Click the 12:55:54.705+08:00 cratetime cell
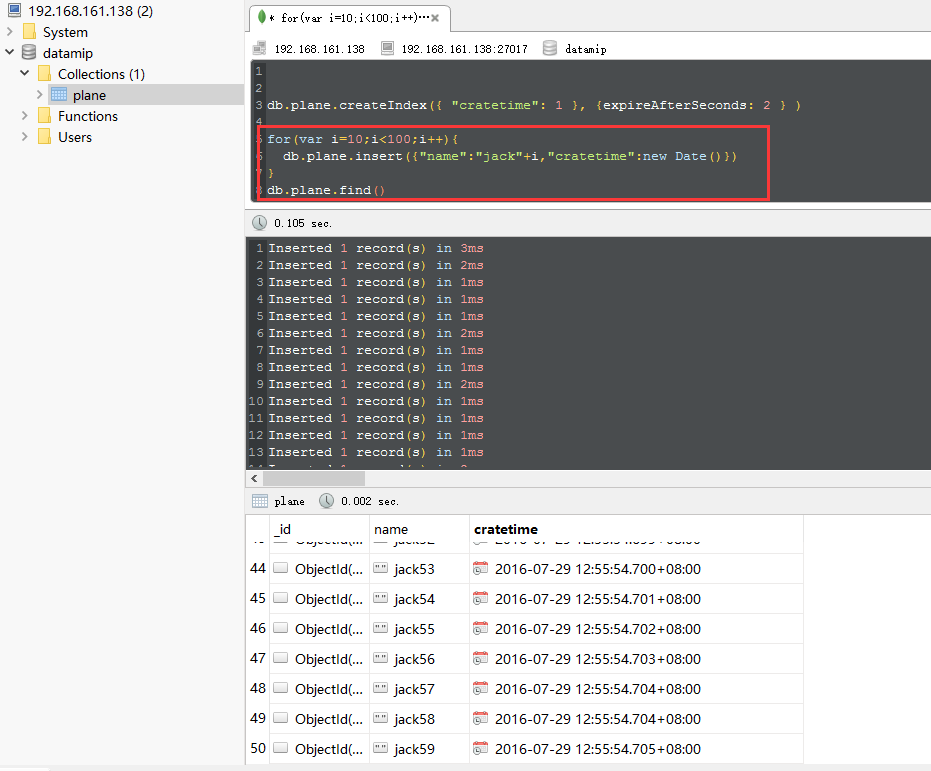 point(636,749)
